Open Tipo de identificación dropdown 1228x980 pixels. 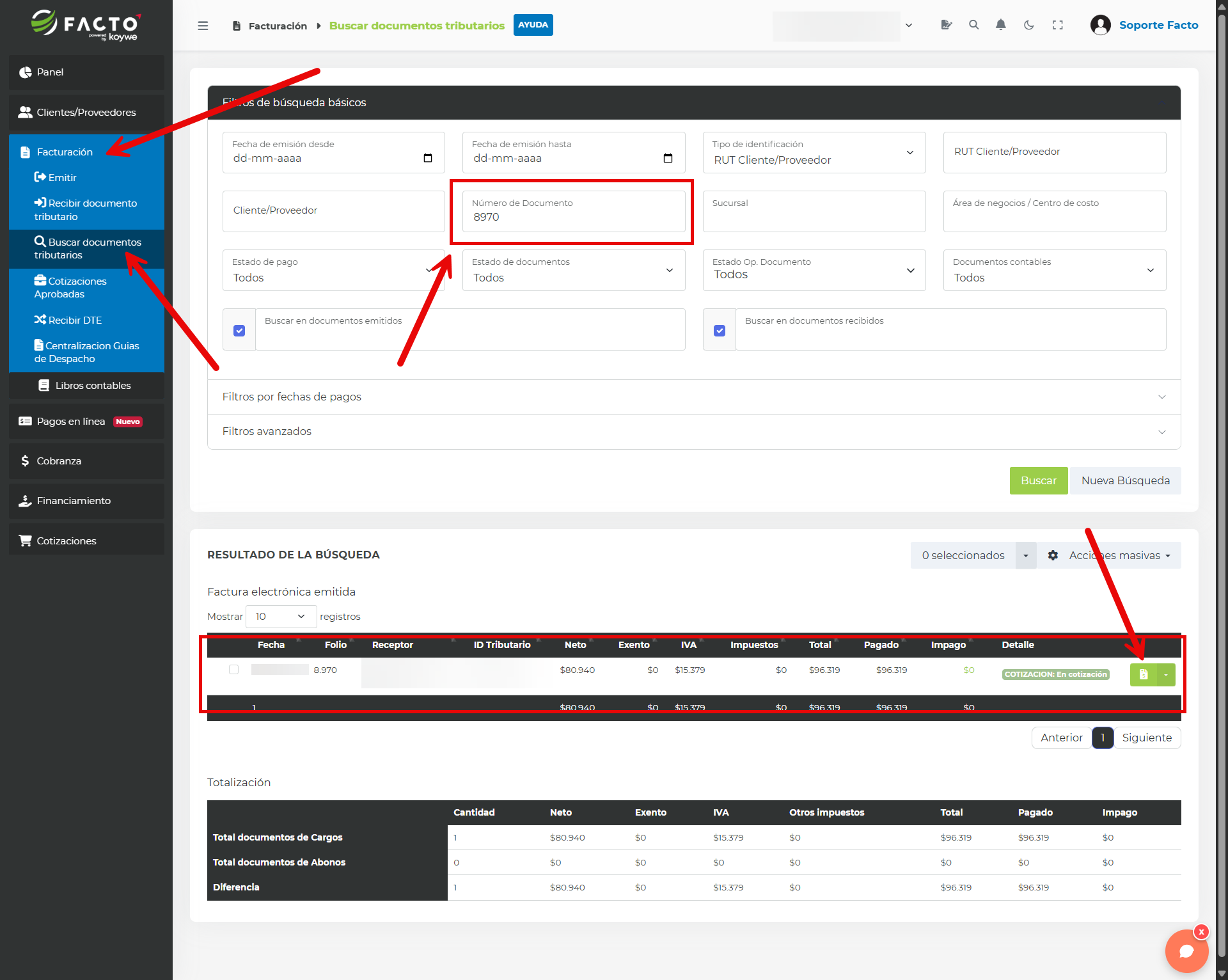pyautogui.click(x=814, y=153)
